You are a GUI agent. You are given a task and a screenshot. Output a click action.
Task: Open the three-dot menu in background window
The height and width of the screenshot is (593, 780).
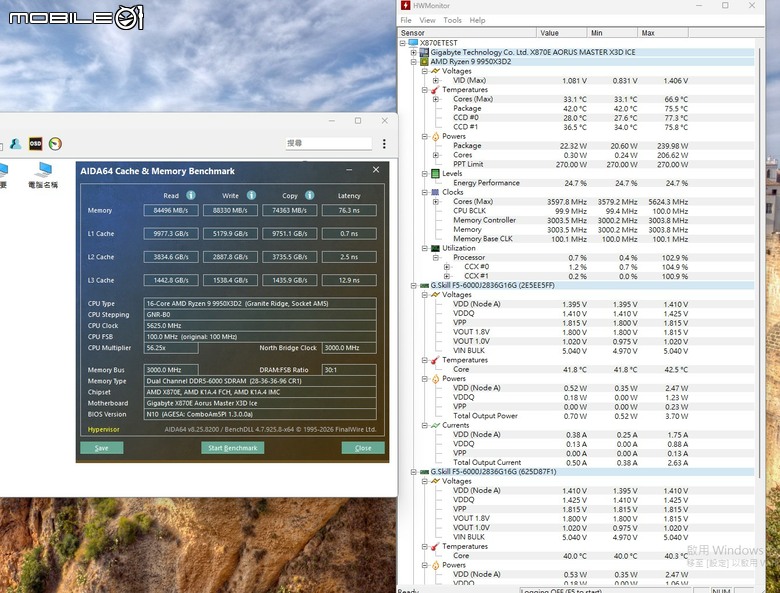coord(384,144)
